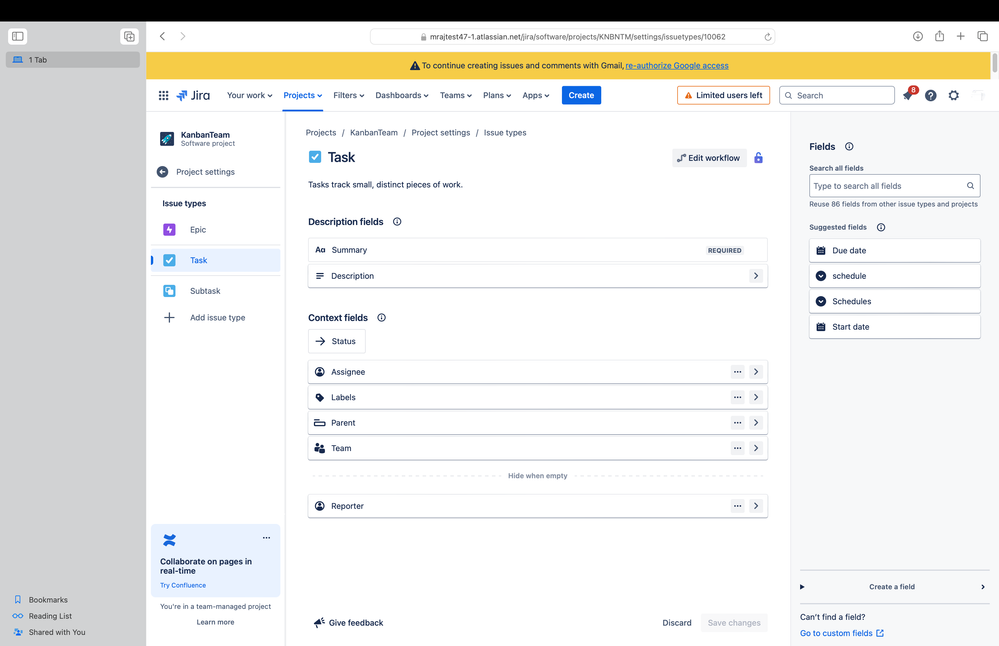This screenshot has width=999, height=646.
Task: Click KanbanTeam breadcrumb link
Action: pyautogui.click(x=373, y=133)
